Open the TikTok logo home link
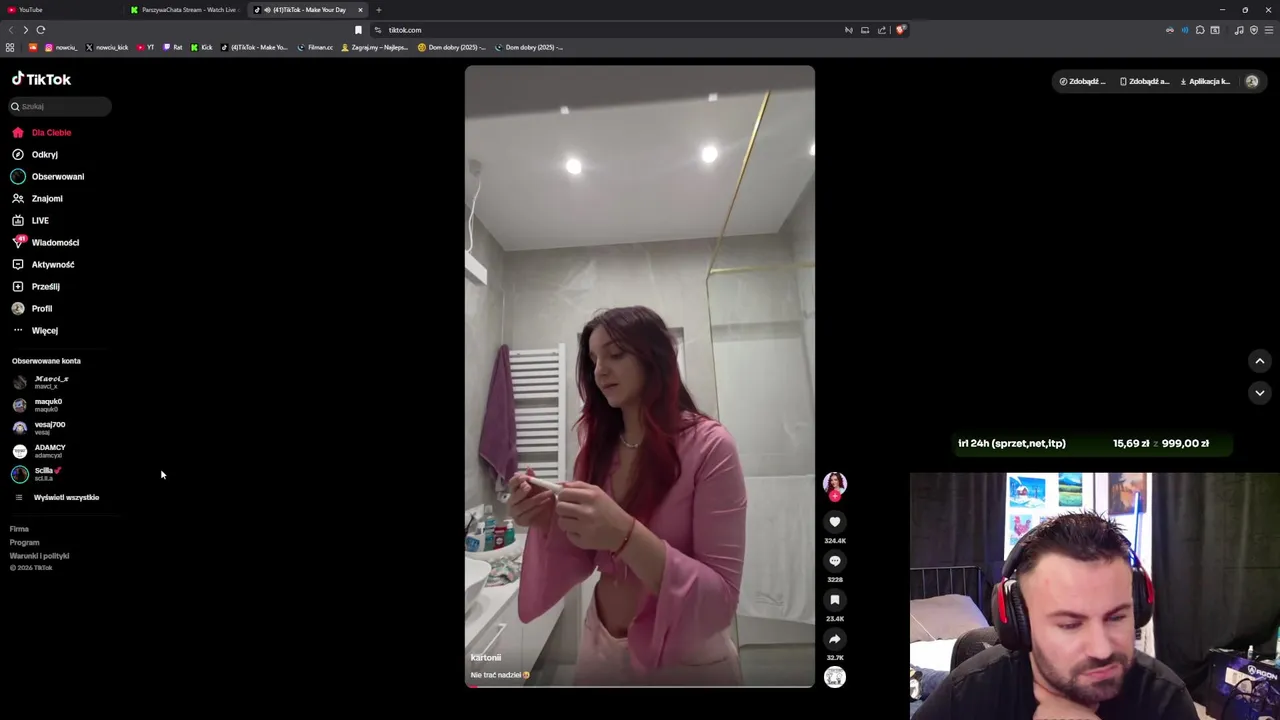 point(41,79)
